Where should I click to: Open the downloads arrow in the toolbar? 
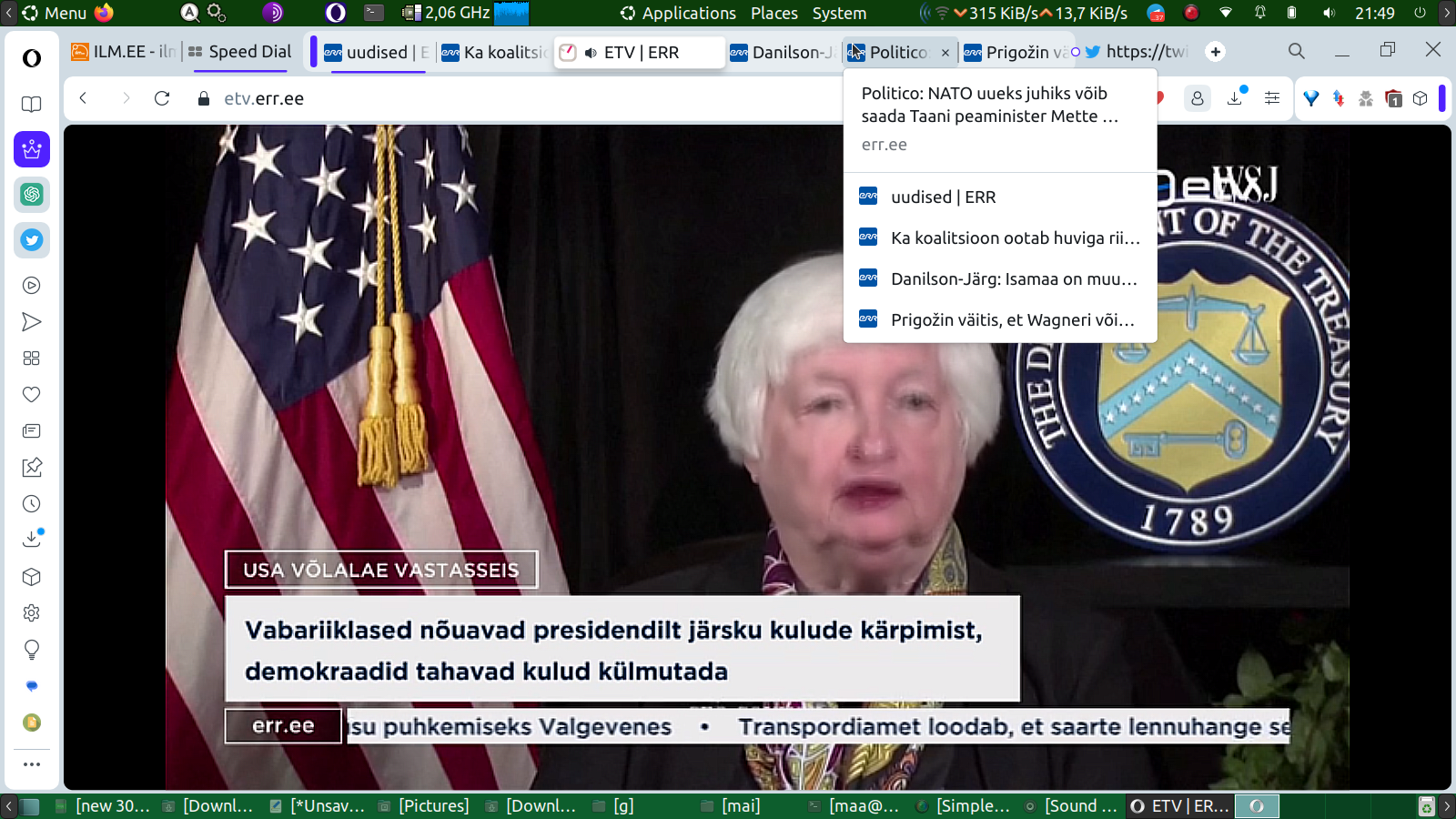point(1236,97)
